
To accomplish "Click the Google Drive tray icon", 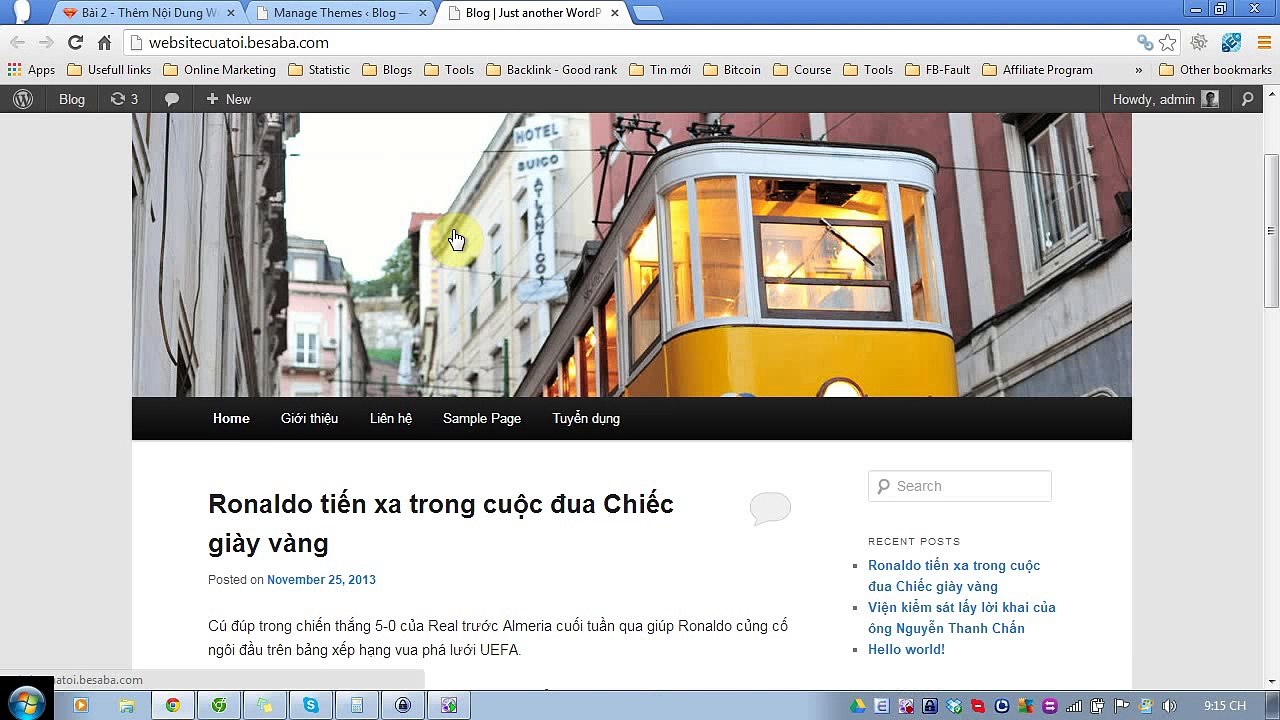I will pos(858,706).
